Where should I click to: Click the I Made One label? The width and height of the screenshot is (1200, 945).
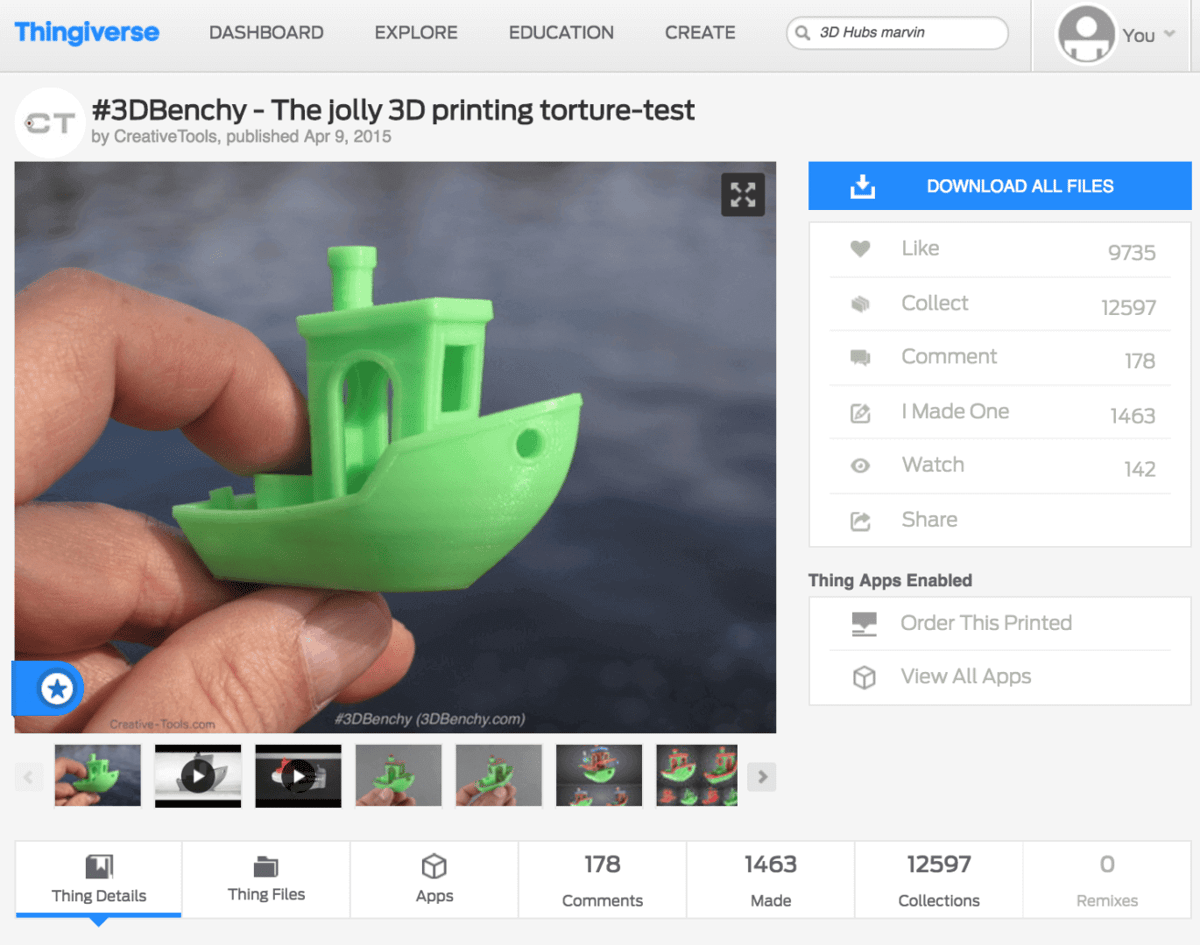(x=955, y=411)
